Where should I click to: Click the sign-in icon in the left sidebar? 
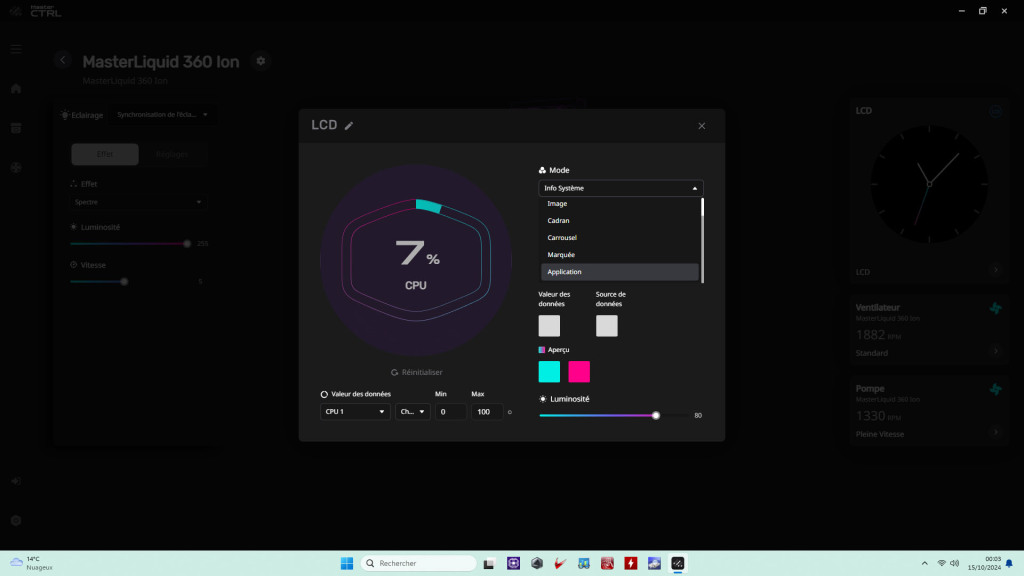click(16, 481)
